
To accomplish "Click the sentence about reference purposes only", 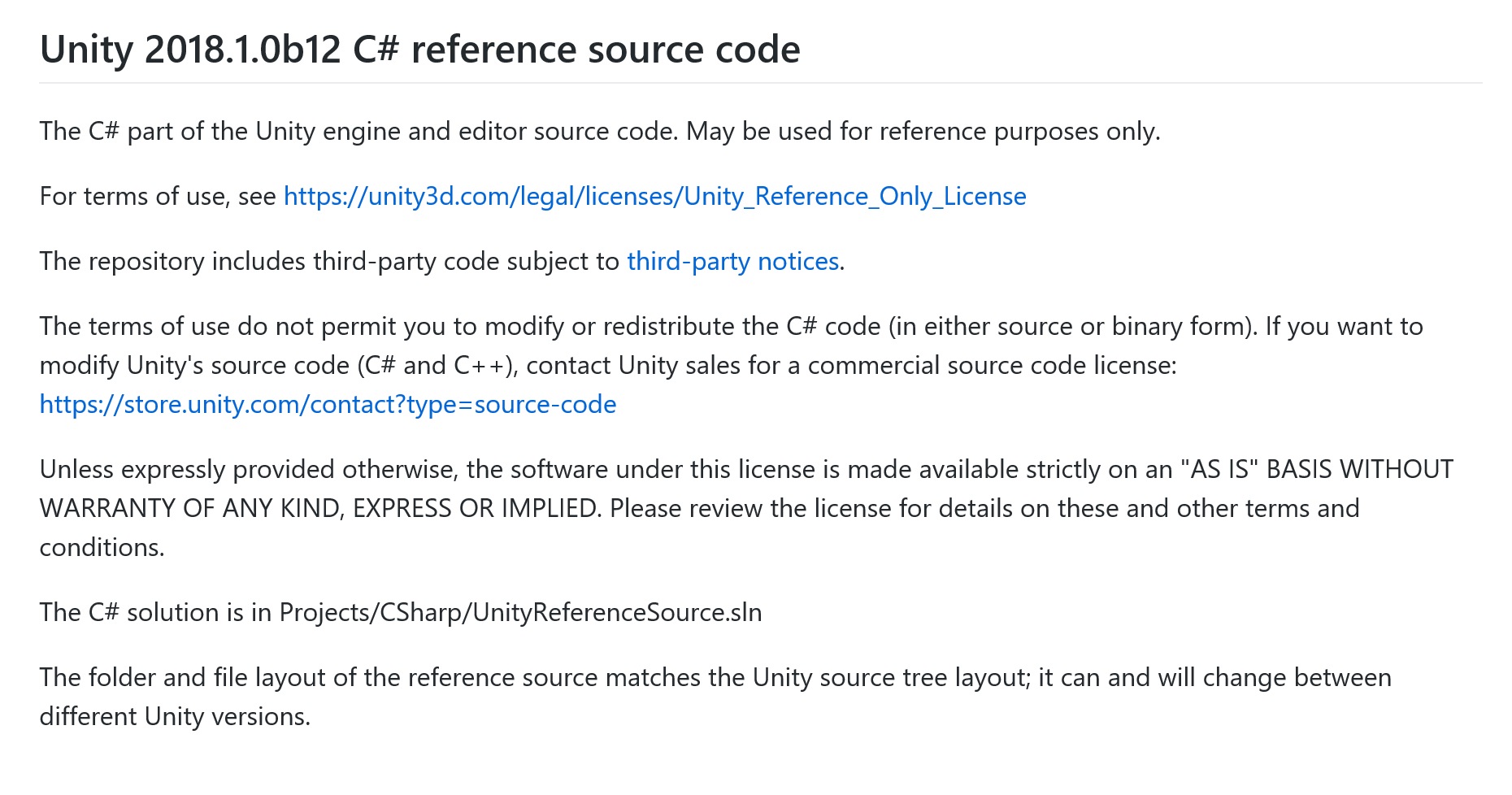I will (600, 132).
